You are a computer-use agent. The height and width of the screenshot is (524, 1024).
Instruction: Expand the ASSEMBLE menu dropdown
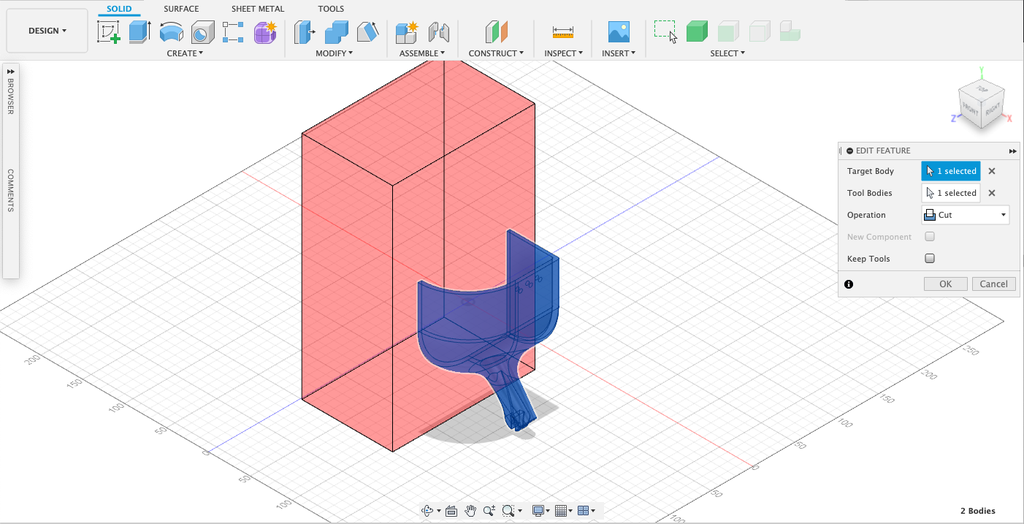422,54
